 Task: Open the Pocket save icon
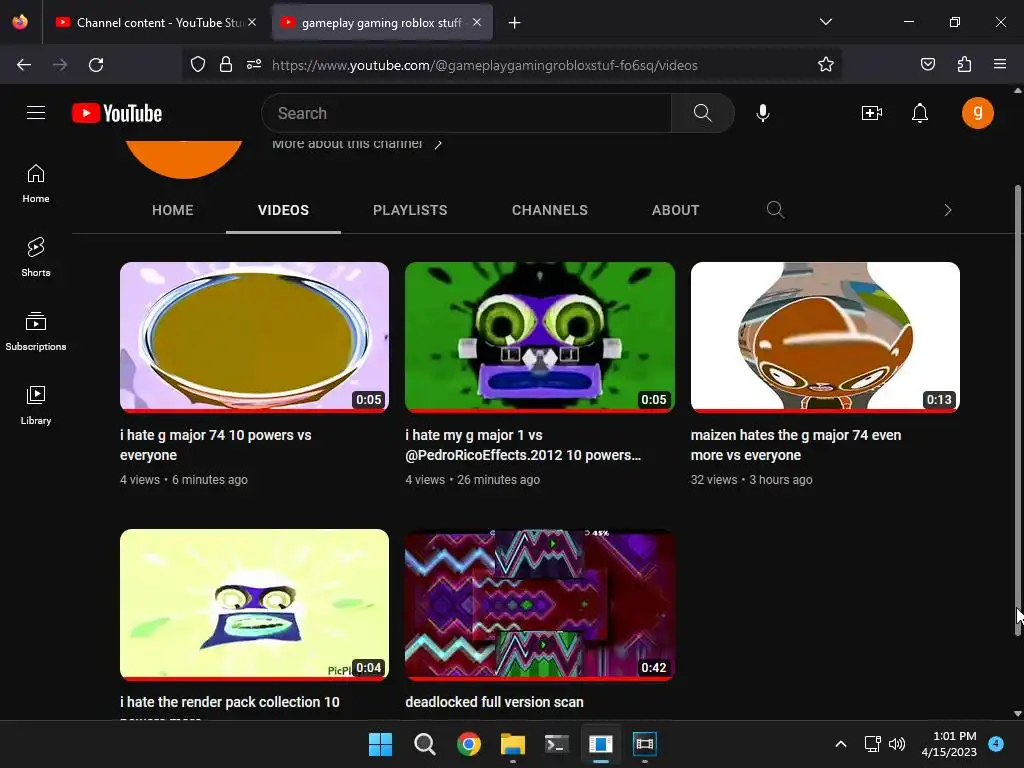[927, 65]
